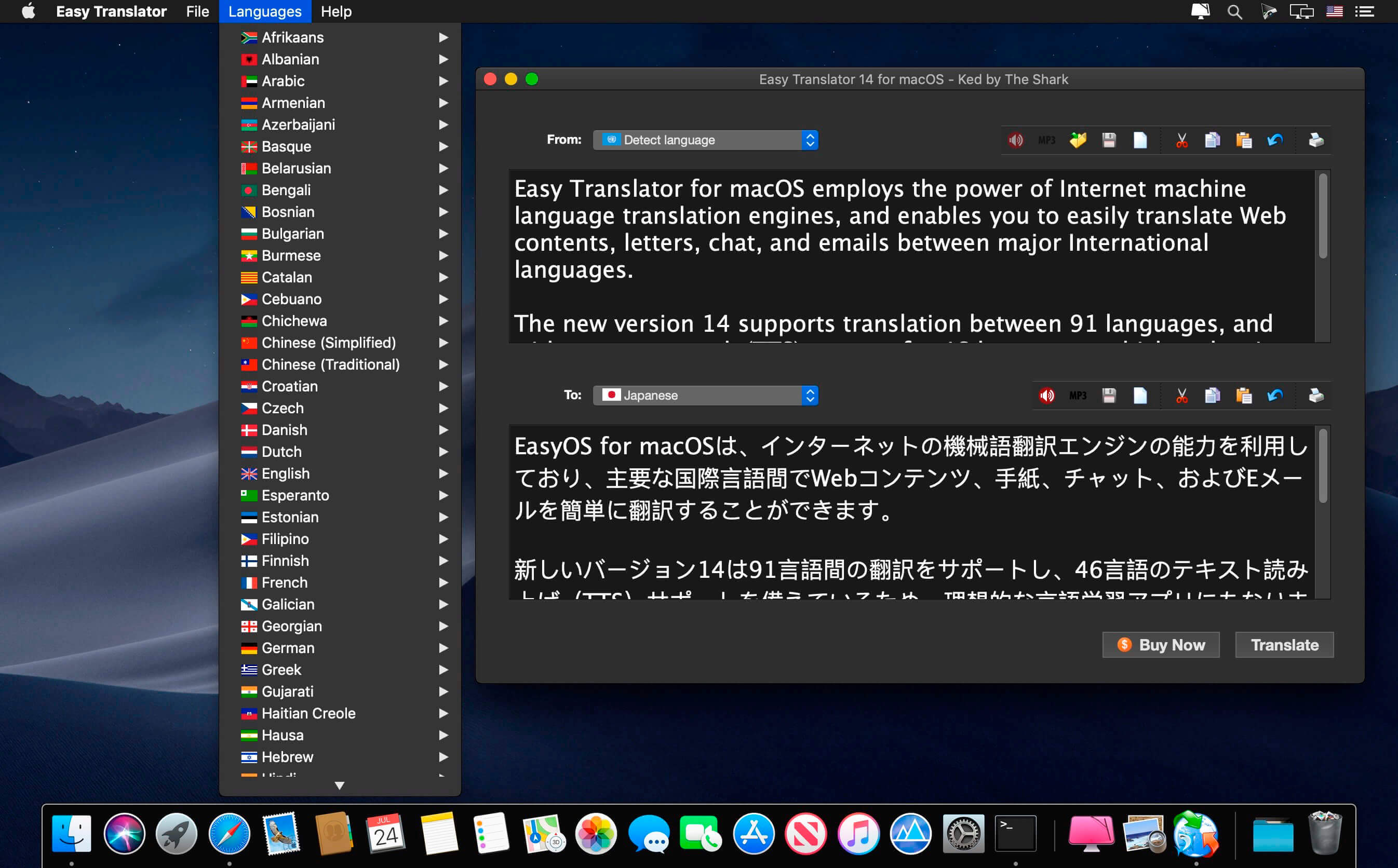Cut translated text with the scissors icon
The height and width of the screenshot is (868, 1398).
(1181, 395)
